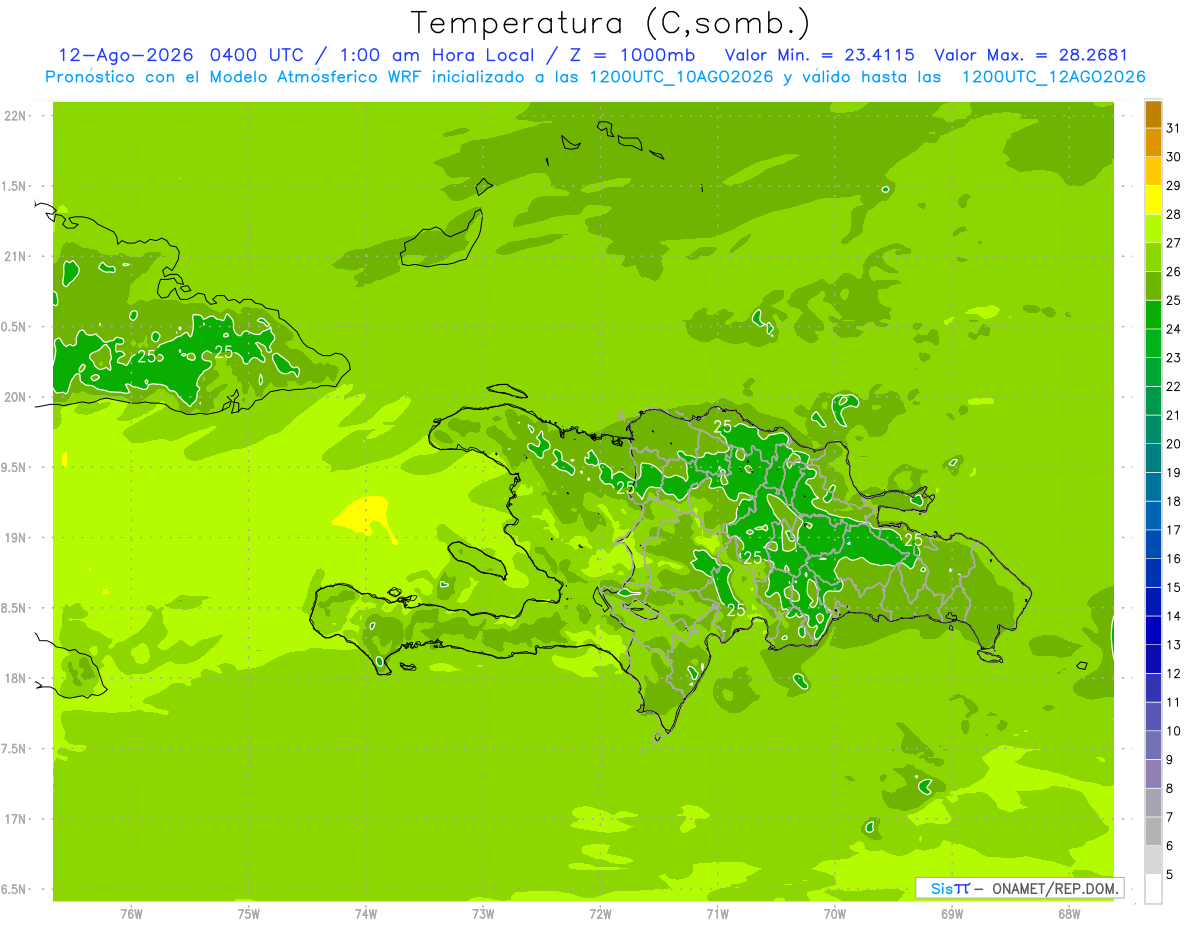Click the 68W longitude axis label
This screenshot has height=927, width=1200.
pos(1069,913)
